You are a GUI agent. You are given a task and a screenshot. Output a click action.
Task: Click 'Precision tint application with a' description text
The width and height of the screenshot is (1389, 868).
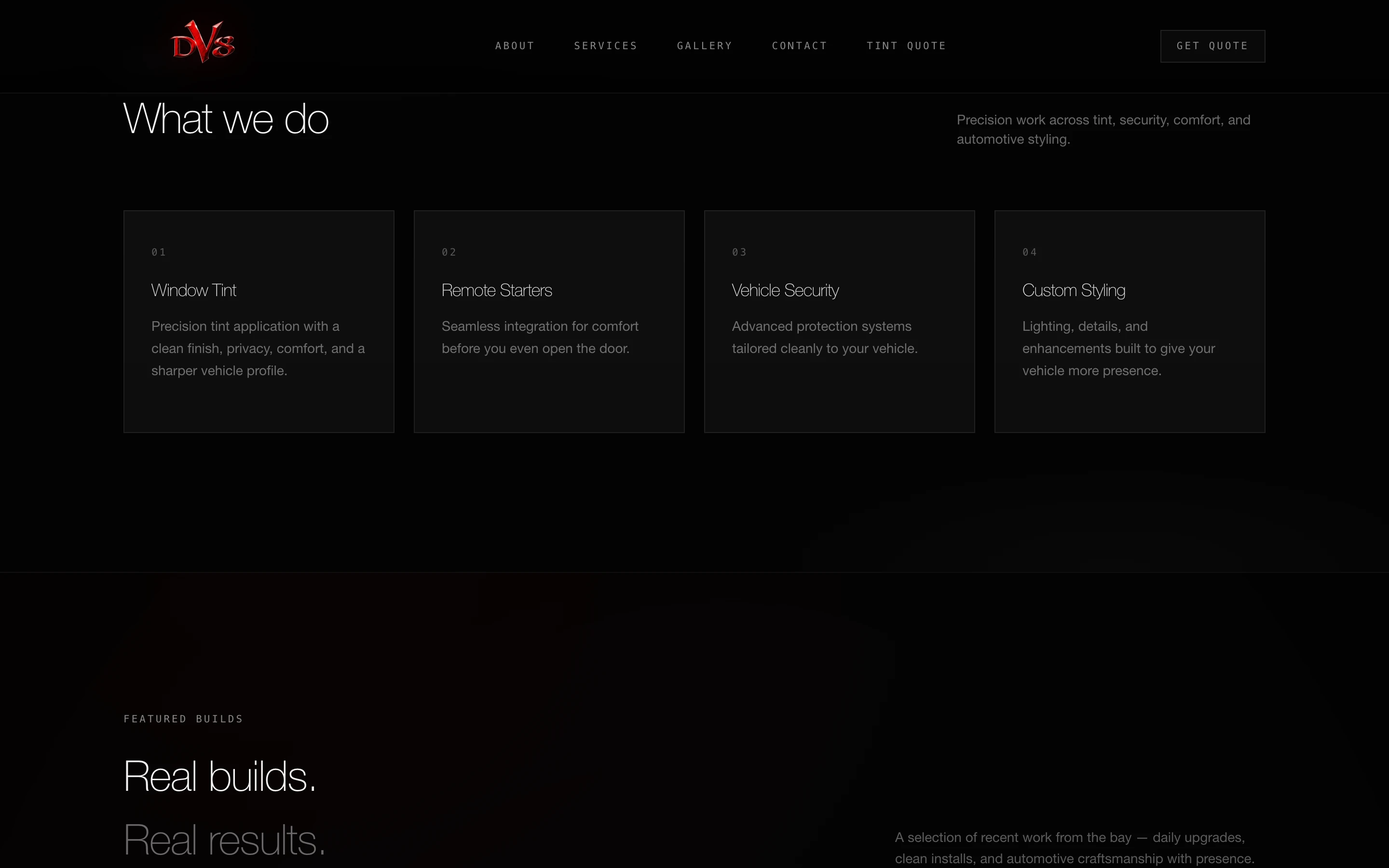(245, 326)
